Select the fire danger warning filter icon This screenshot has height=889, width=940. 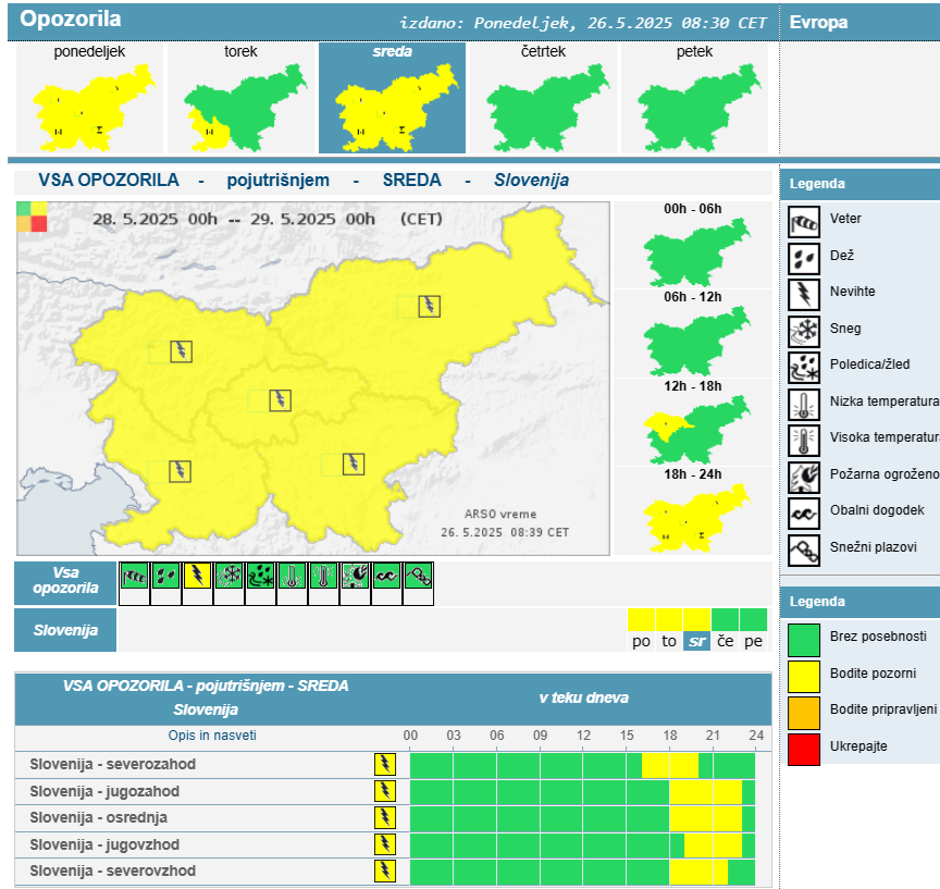[355, 576]
